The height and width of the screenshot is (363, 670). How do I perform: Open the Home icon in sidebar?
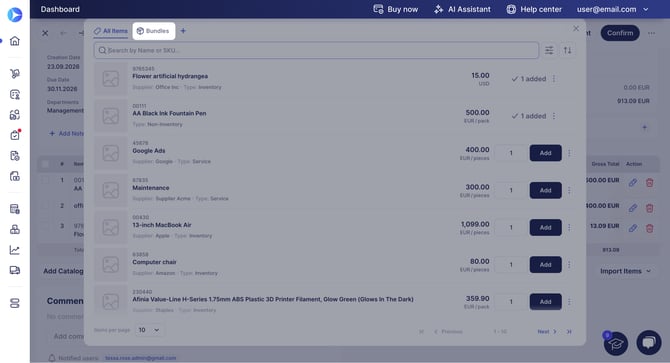pyautogui.click(x=15, y=41)
